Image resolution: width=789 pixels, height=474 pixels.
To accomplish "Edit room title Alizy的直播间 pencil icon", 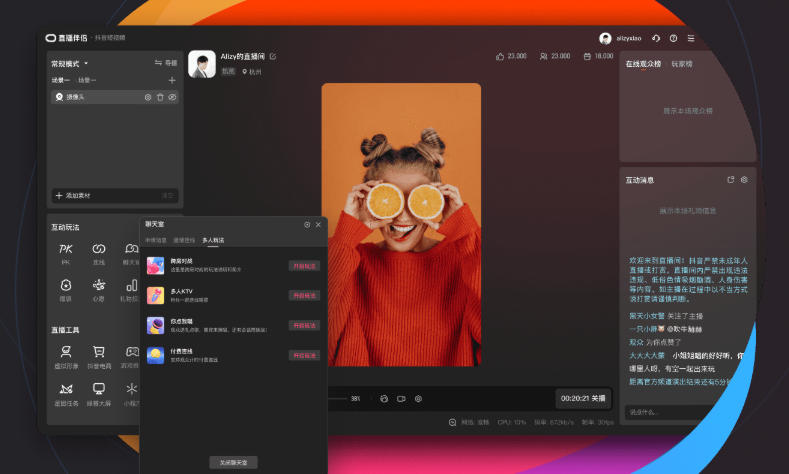I will click(273, 56).
